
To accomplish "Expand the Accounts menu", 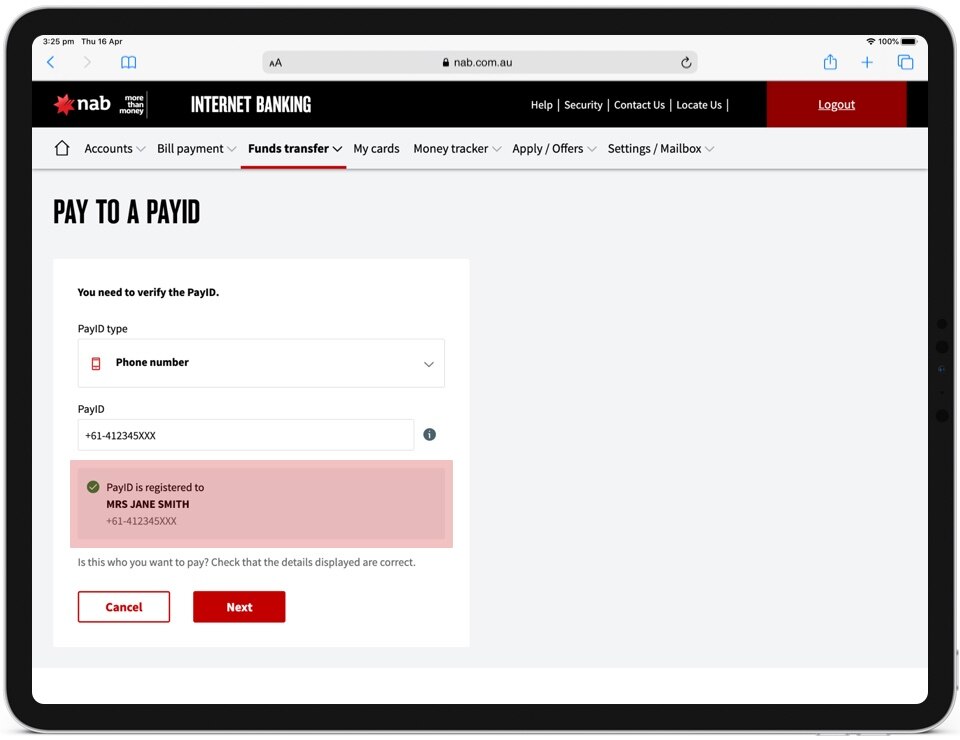I will tap(114, 149).
